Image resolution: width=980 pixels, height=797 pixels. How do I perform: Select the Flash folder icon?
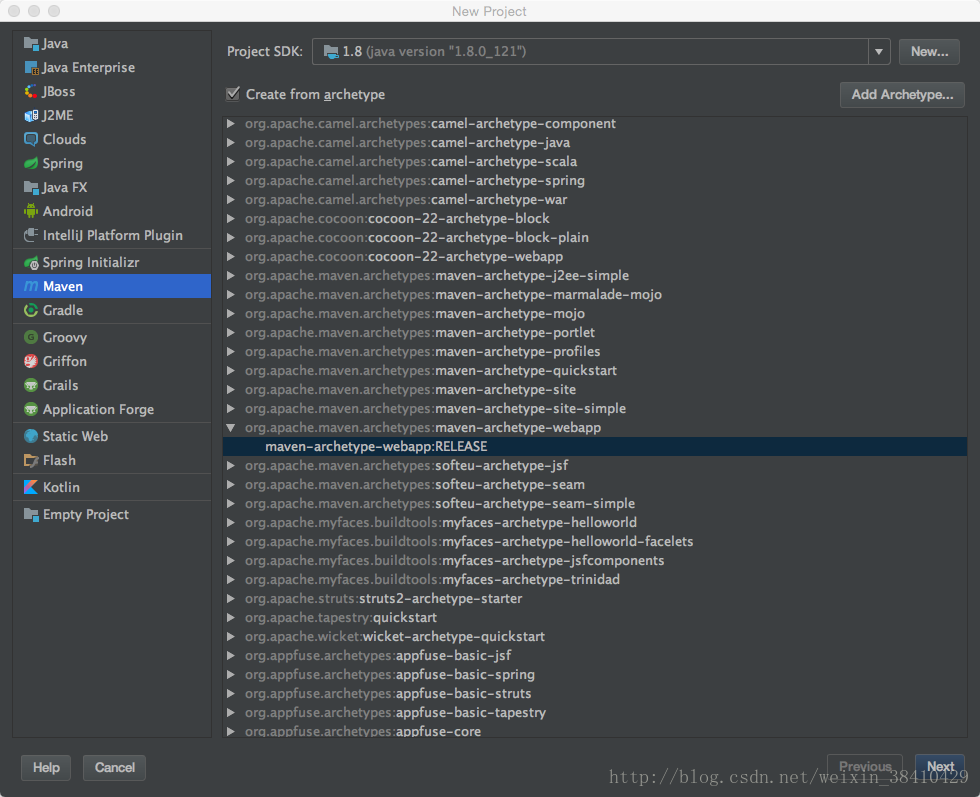click(x=31, y=461)
